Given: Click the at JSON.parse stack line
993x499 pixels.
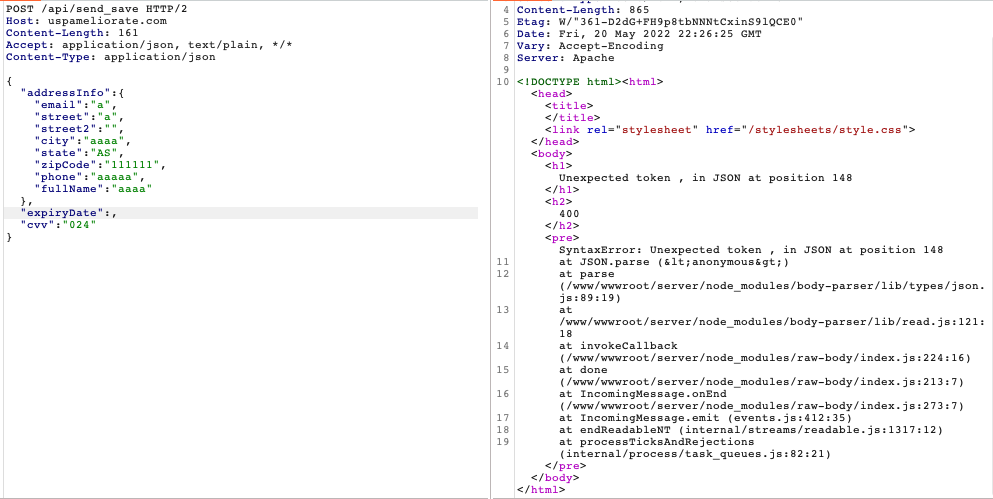Looking at the screenshot, I should click(674, 262).
